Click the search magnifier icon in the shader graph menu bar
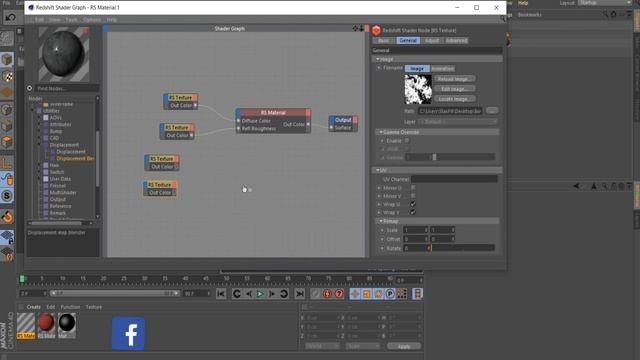This screenshot has height=360, width=640. (x=502, y=19)
